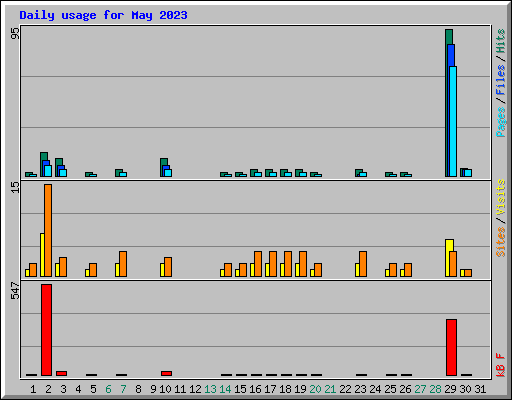This screenshot has height=400, width=512.
Task: Click day label '26' on the x-axis
Action: (405, 389)
